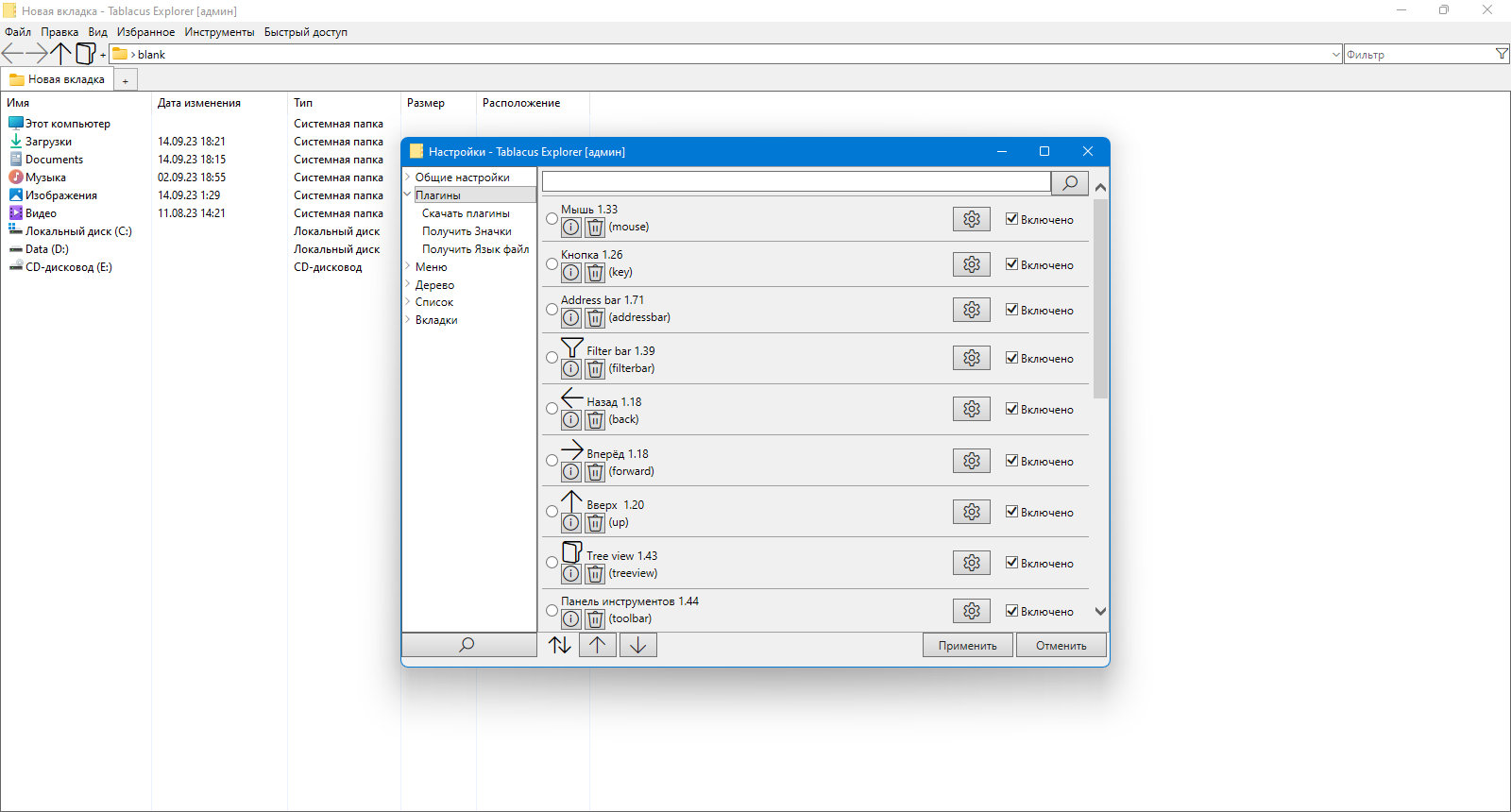Select the Новая вкладка tab
1511x812 pixels.
pos(57,79)
